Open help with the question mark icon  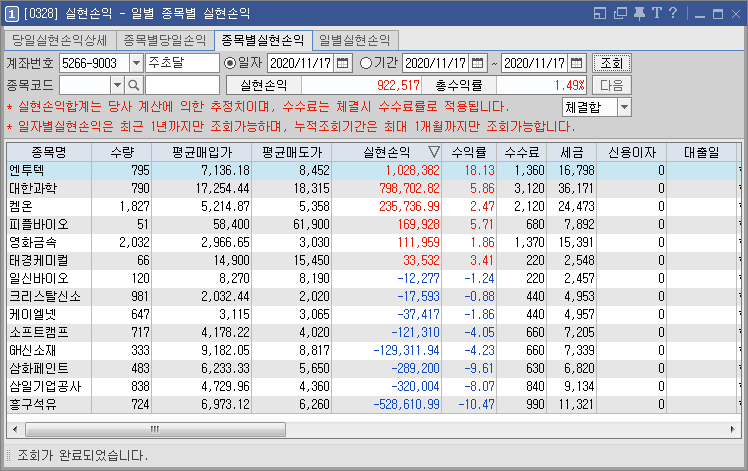tap(673, 13)
